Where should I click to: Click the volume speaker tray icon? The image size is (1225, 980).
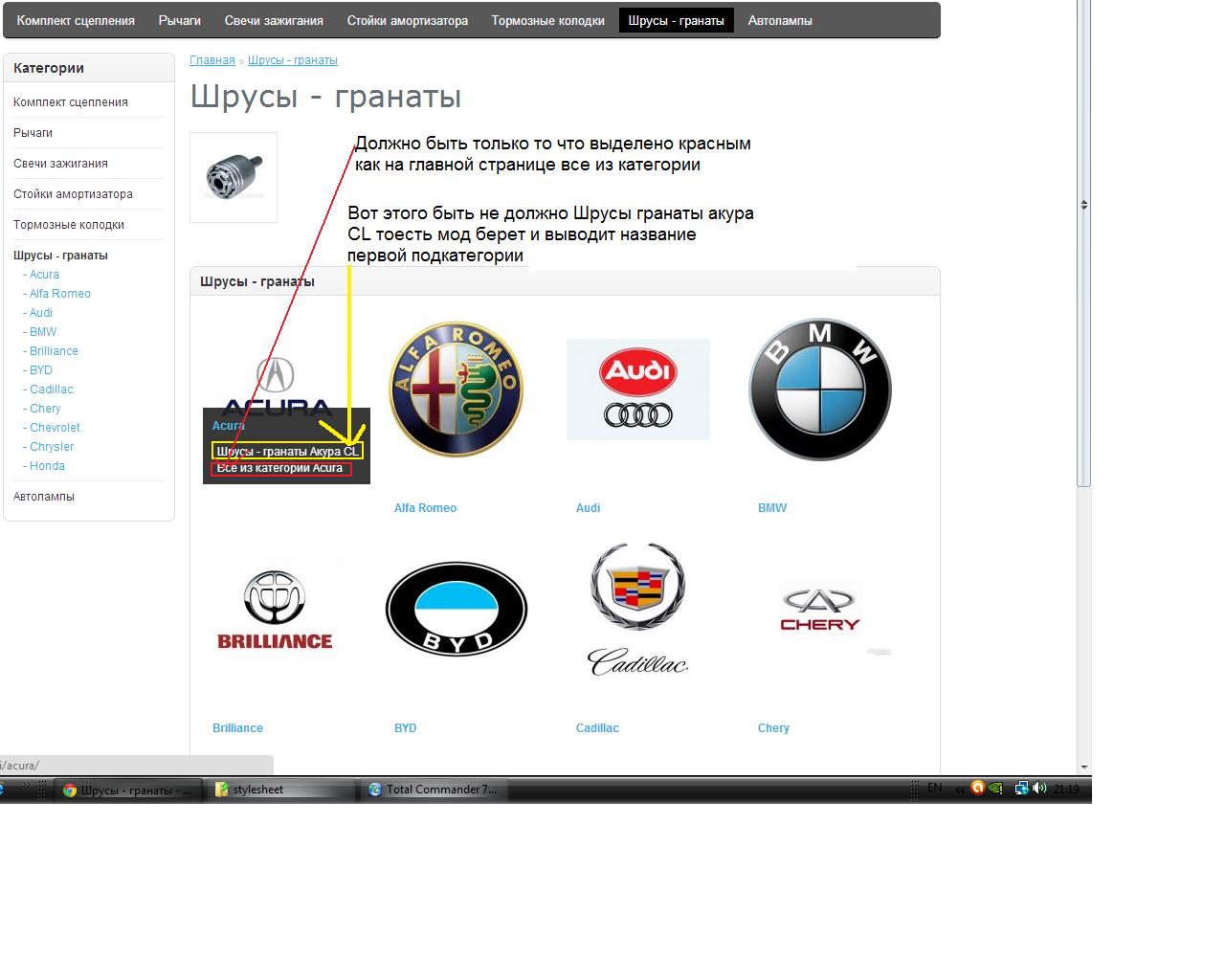[1039, 789]
